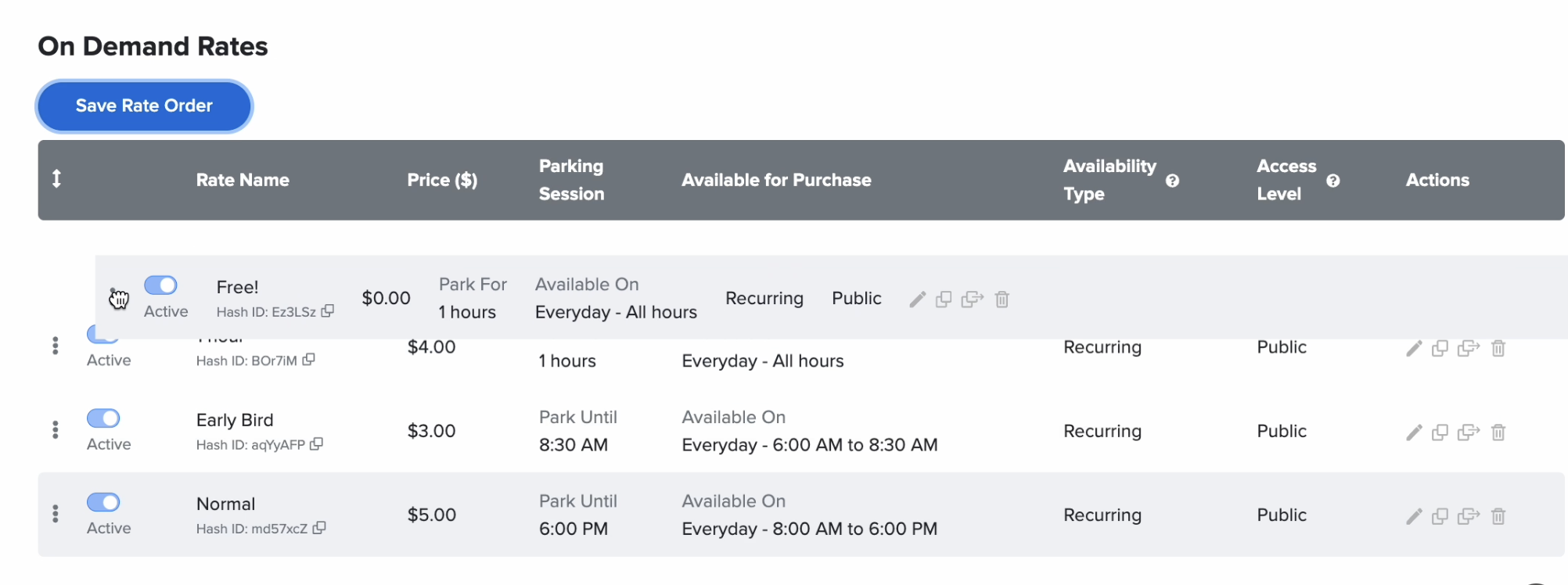Duplicate the Normal rate

tap(1440, 516)
